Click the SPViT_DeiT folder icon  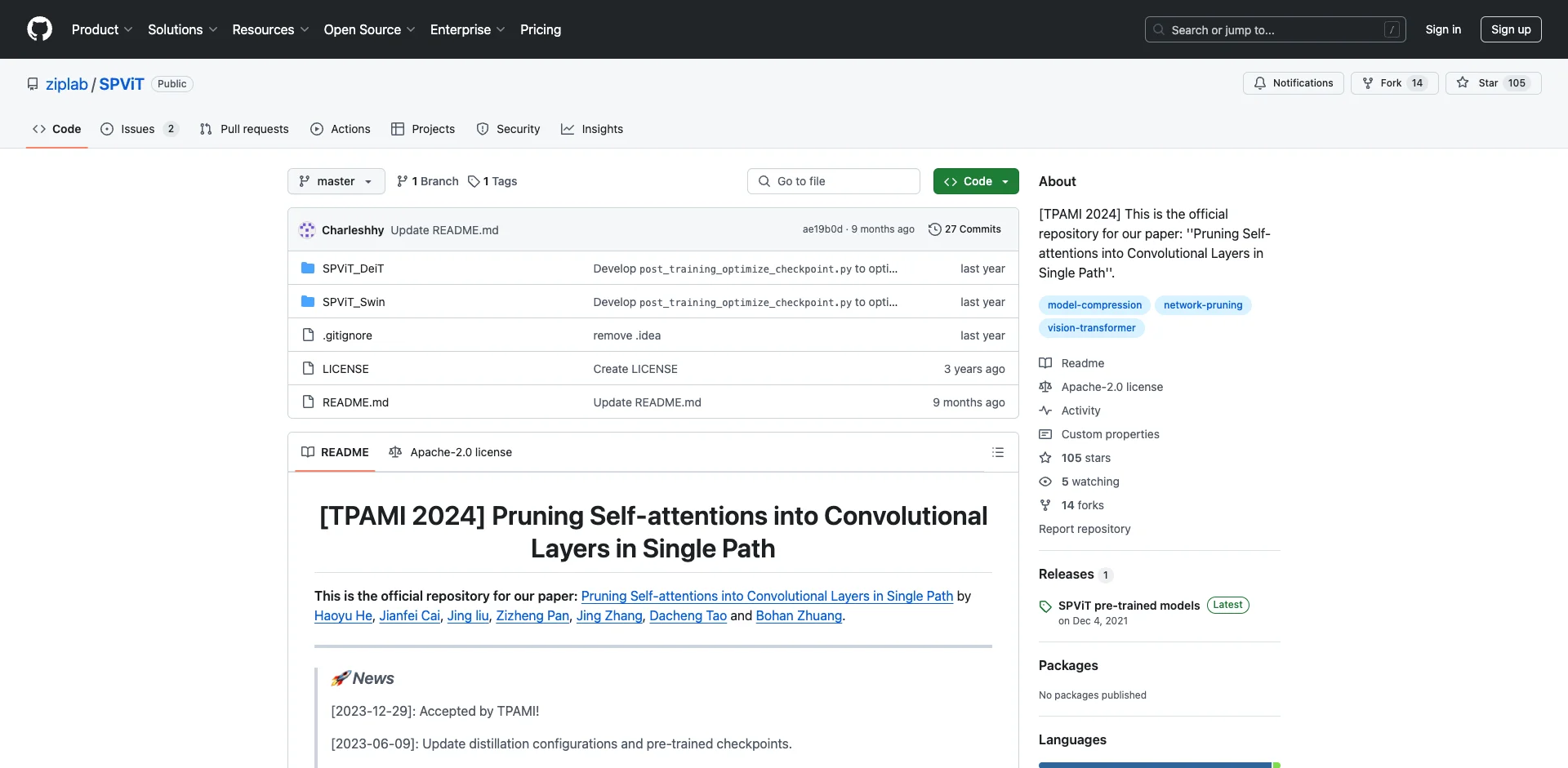[x=308, y=269]
